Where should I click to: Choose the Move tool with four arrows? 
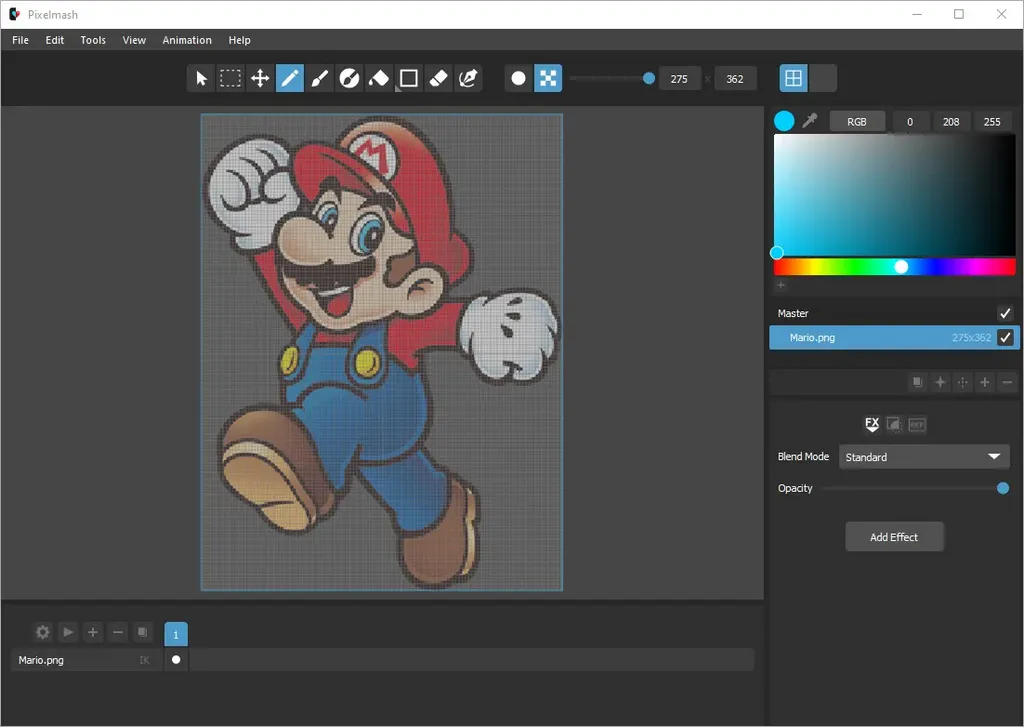click(260, 78)
